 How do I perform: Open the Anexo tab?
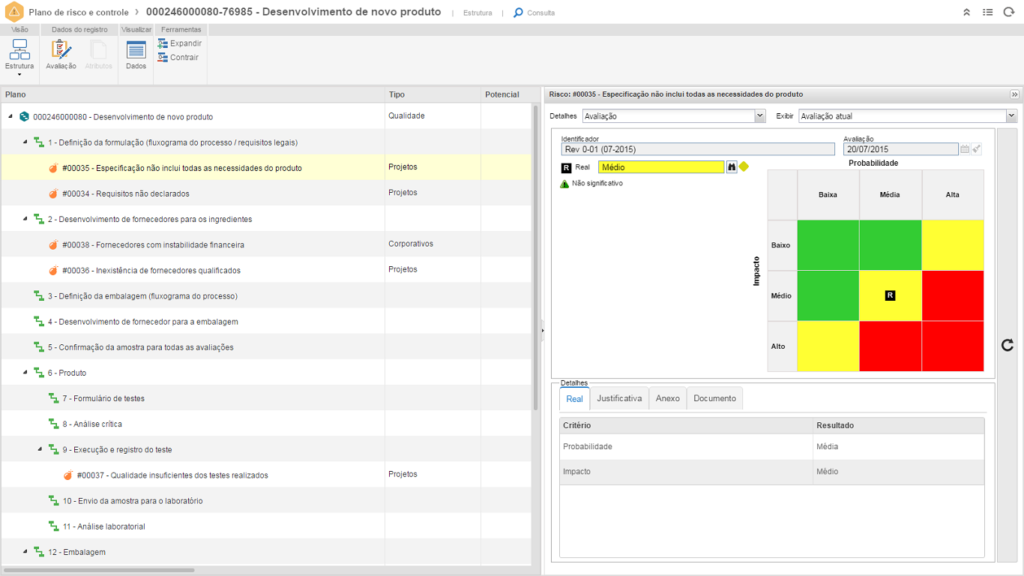667,398
